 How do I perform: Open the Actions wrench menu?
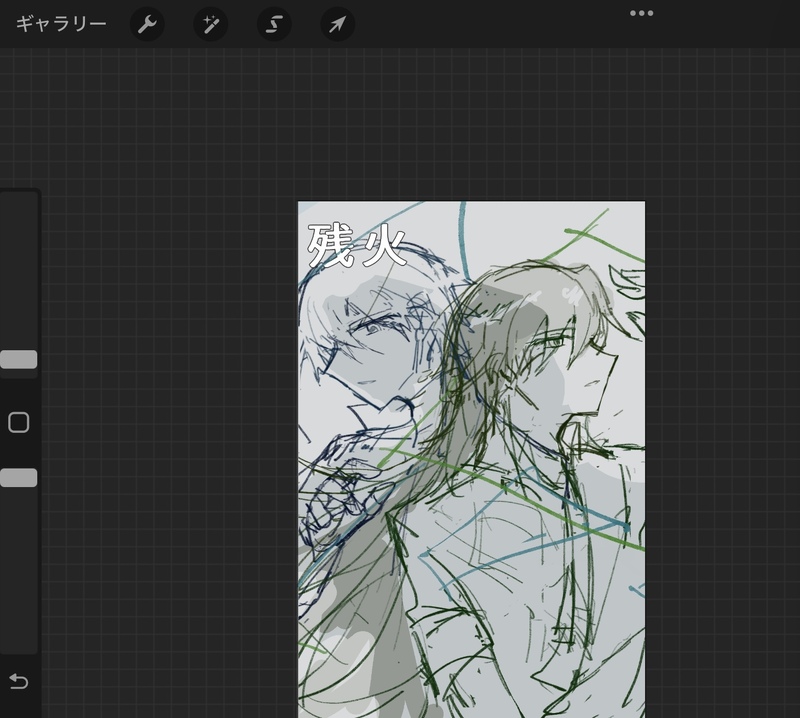(147, 24)
